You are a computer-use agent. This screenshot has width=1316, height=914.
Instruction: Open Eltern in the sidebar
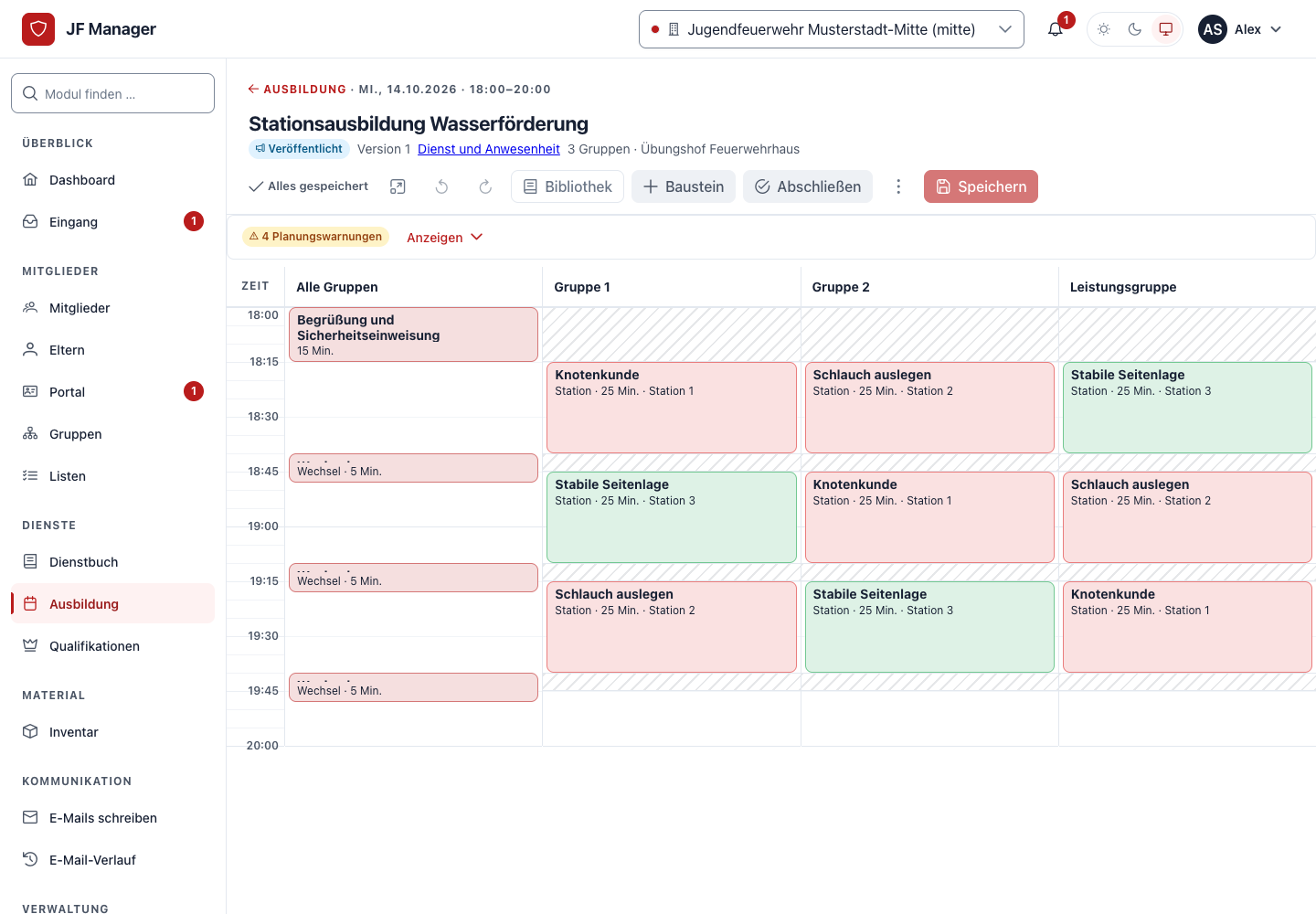113,350
